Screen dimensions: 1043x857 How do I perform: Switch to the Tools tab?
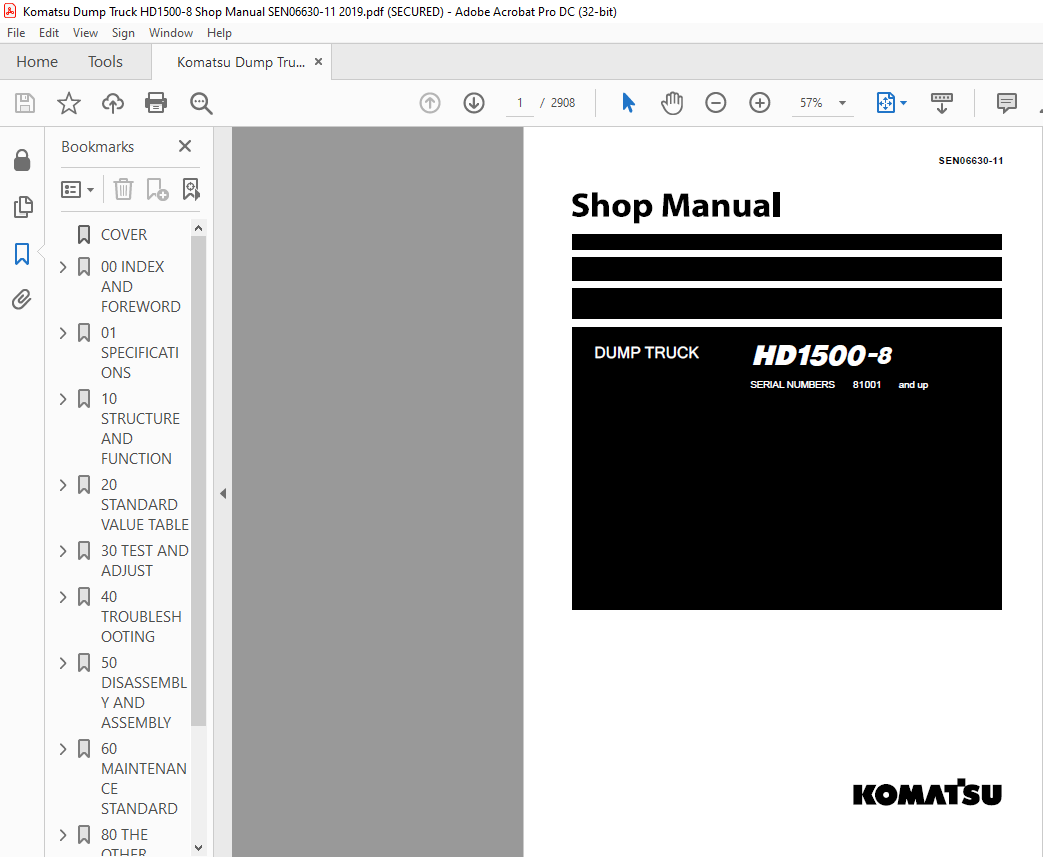click(x=105, y=62)
